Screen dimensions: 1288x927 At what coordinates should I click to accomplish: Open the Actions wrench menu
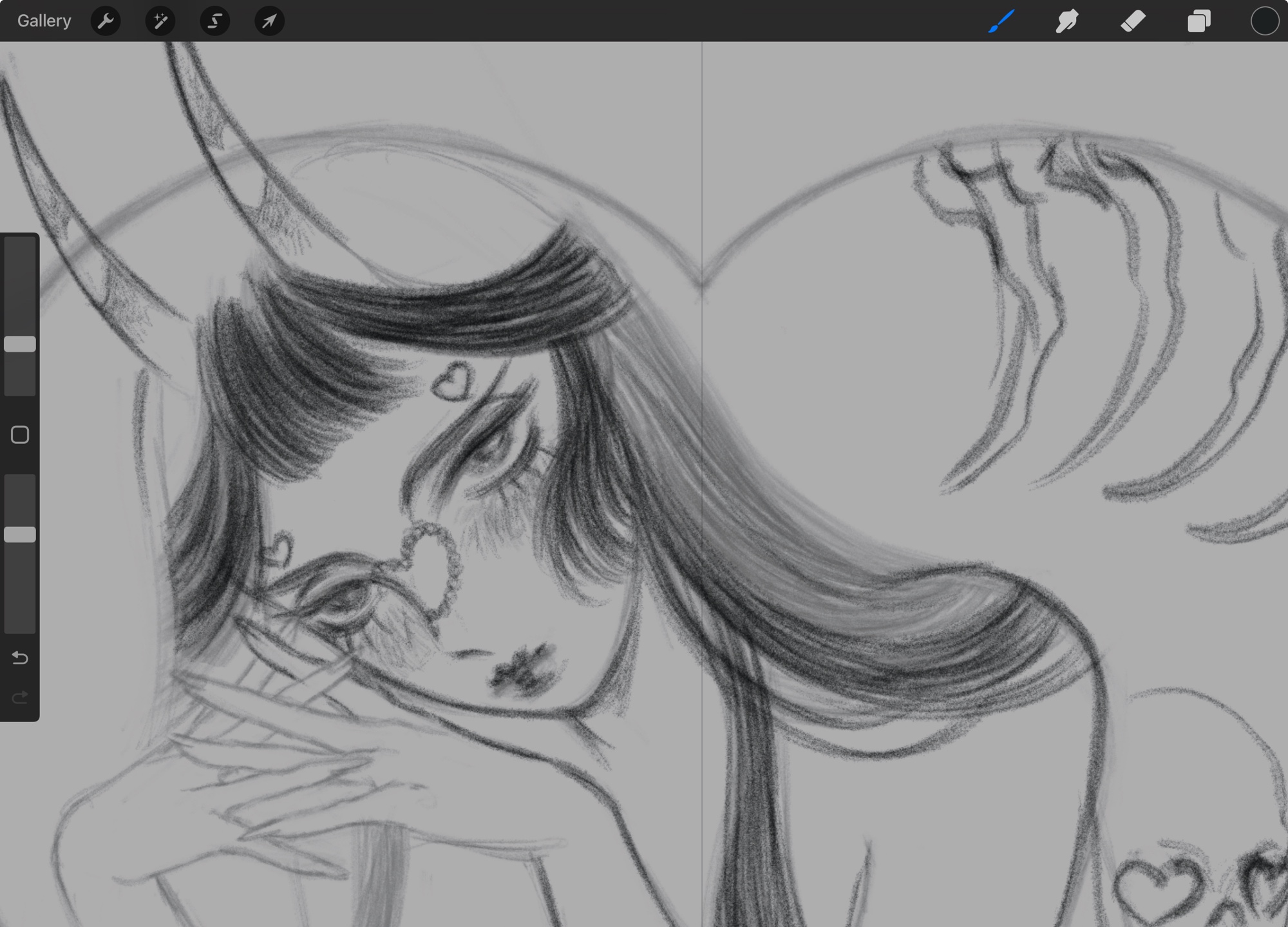(x=106, y=21)
